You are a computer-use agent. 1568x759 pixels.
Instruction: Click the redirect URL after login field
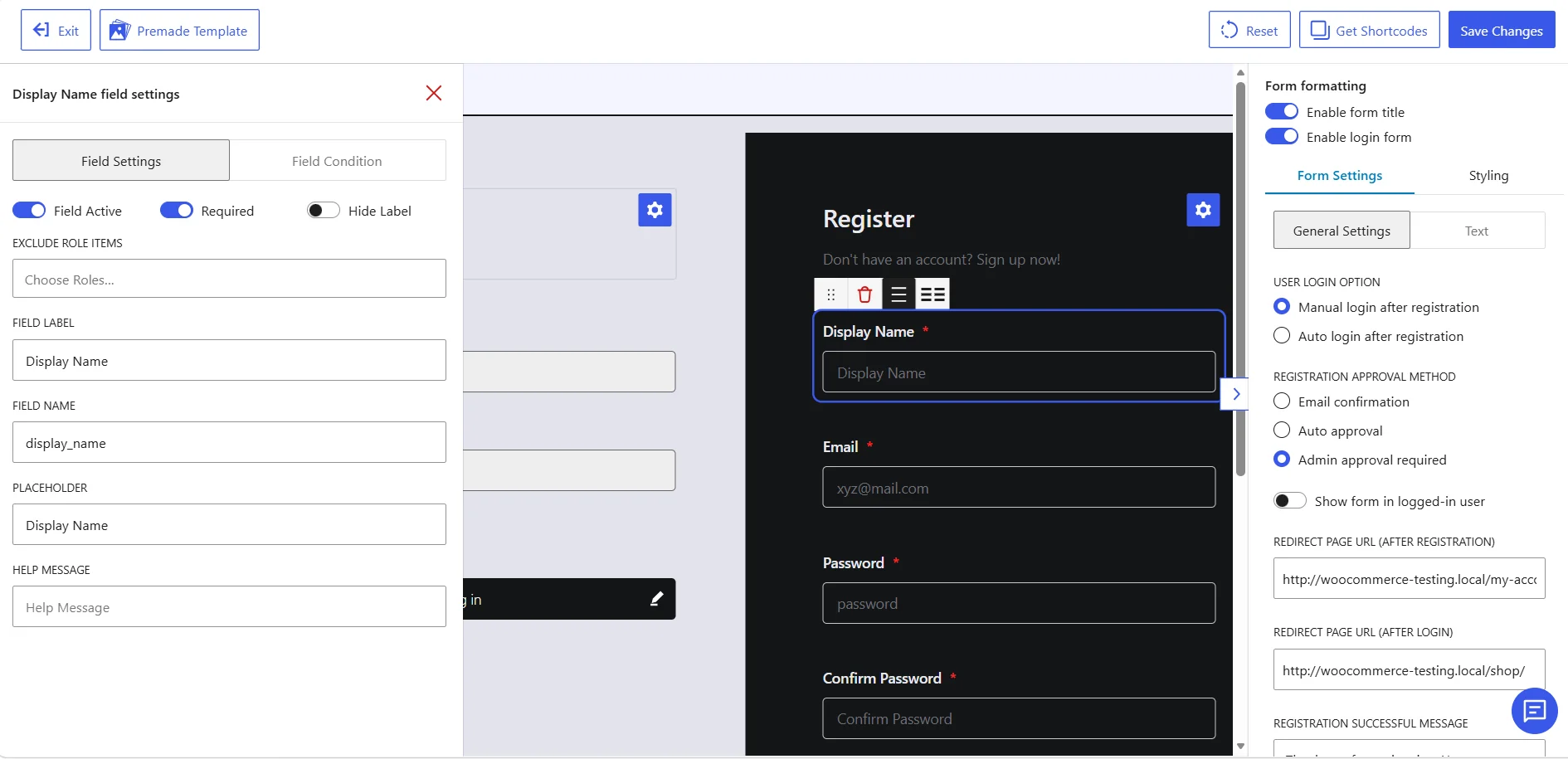tap(1409, 669)
